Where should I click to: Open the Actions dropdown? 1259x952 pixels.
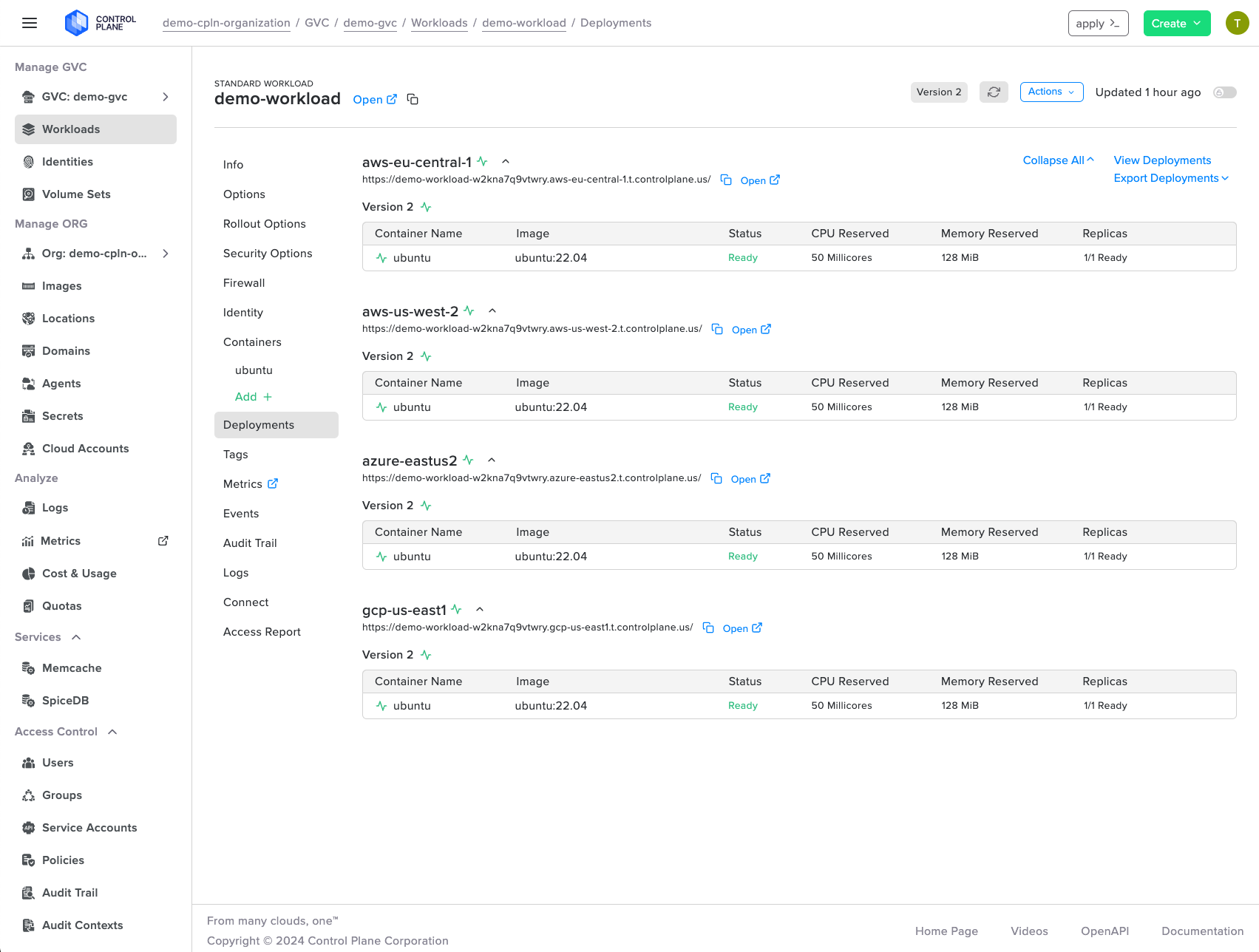click(x=1051, y=92)
